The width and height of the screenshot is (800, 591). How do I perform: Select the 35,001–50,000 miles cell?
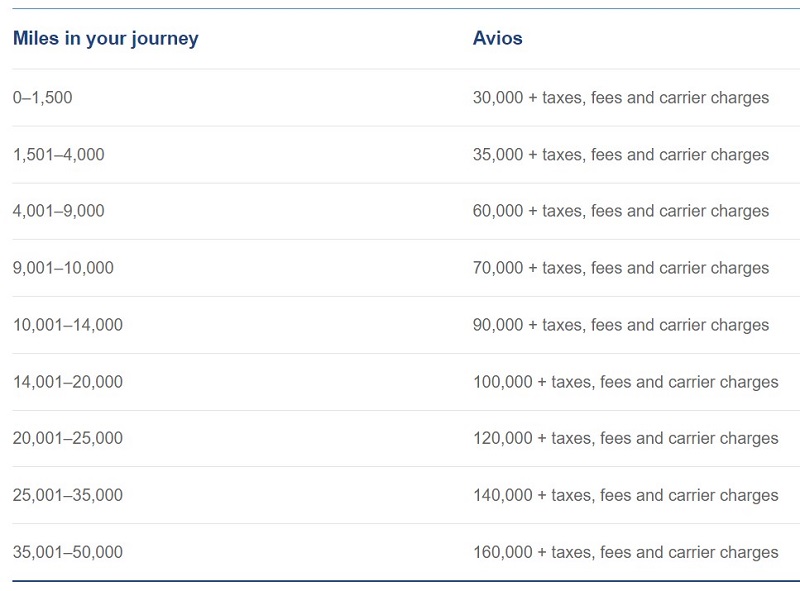point(68,552)
